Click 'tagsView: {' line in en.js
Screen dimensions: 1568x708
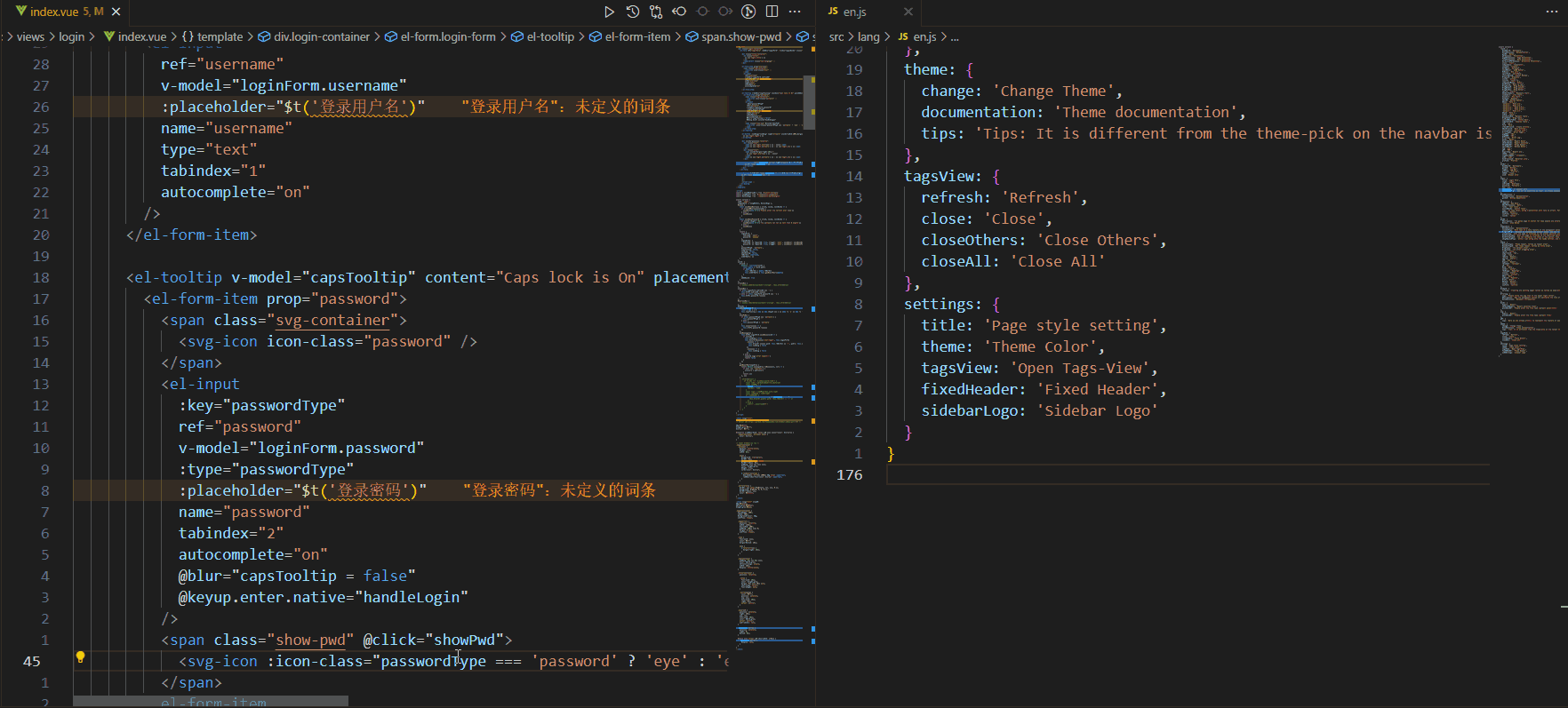coord(952,176)
